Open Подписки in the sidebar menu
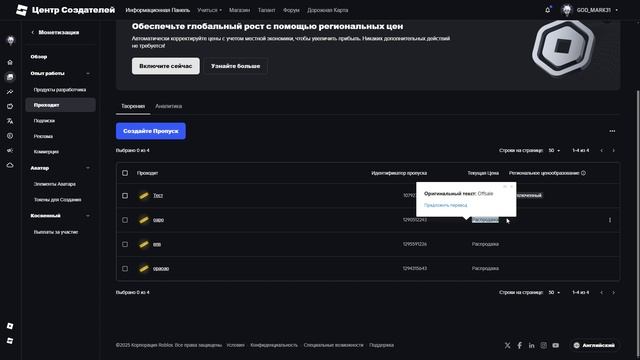Screen dimensions: 640x360 coord(44,121)
